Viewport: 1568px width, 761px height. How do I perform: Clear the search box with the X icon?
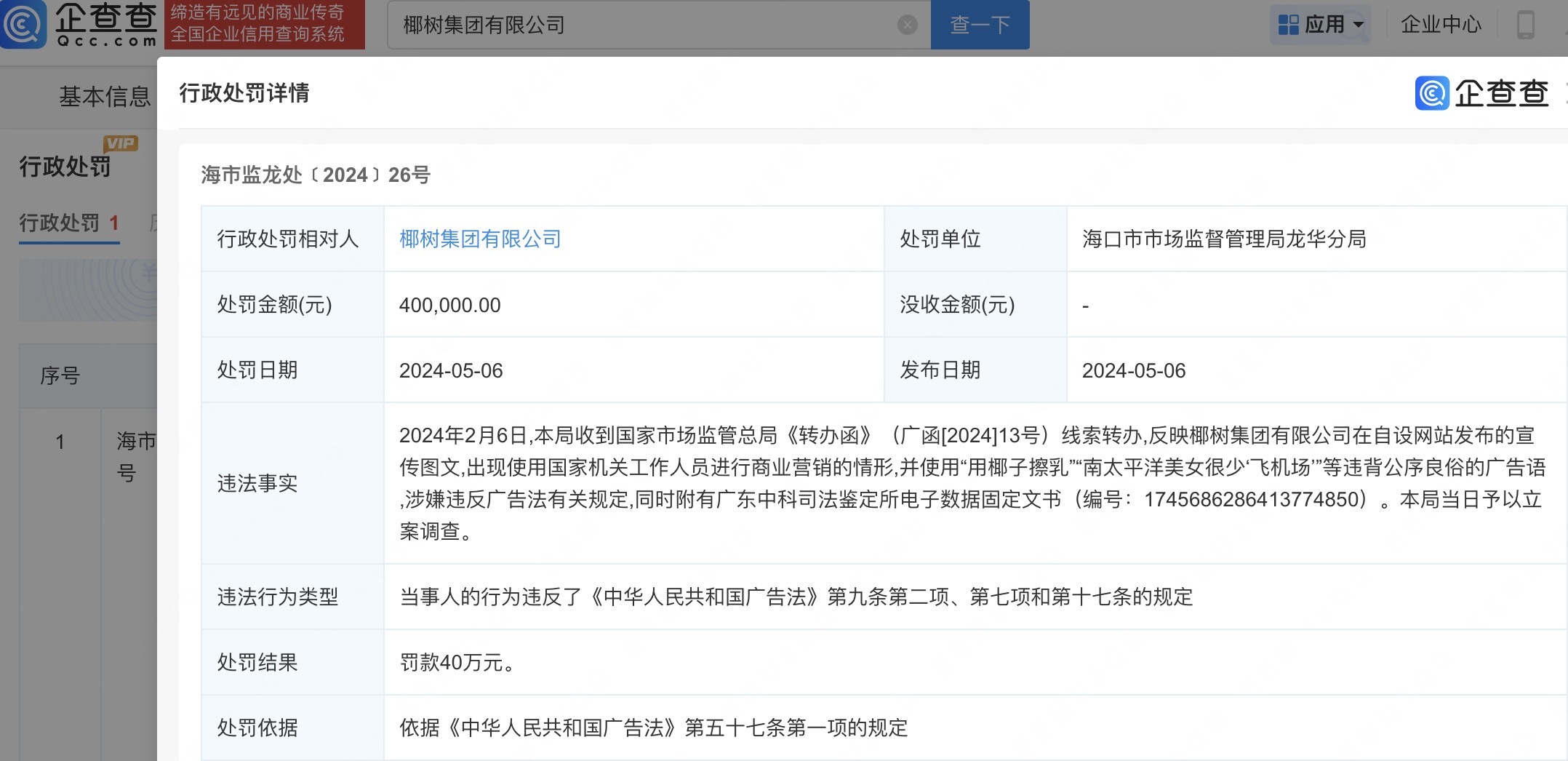907,25
